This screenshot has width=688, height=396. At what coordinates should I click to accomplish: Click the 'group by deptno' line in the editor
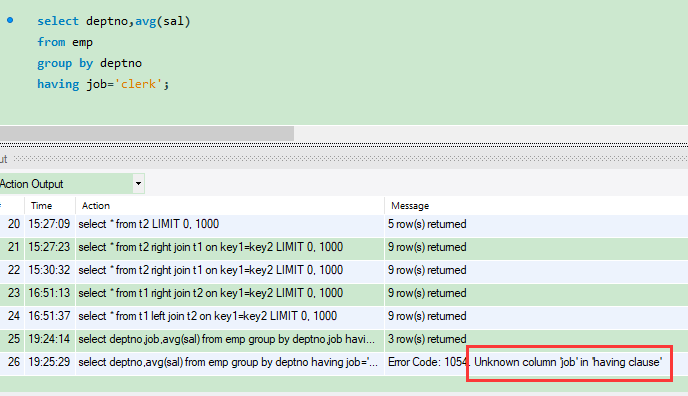(x=90, y=63)
